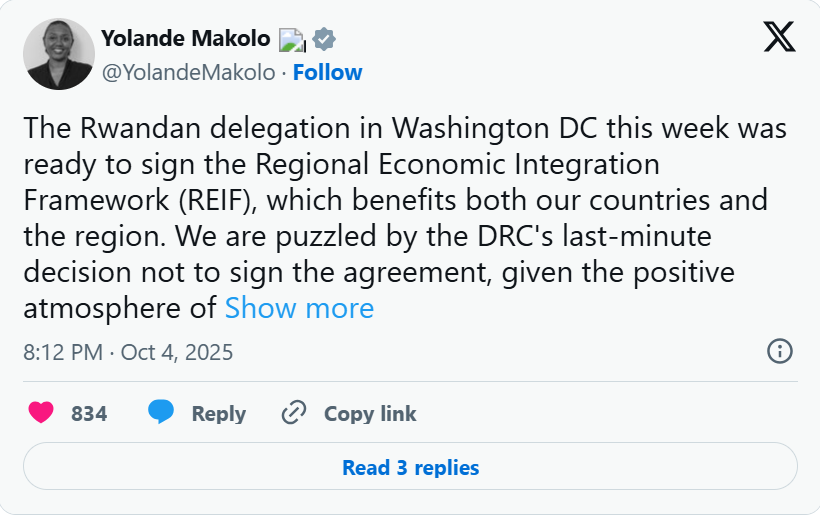Click the X logo
Image resolution: width=820 pixels, height=524 pixels.
pyautogui.click(x=779, y=37)
